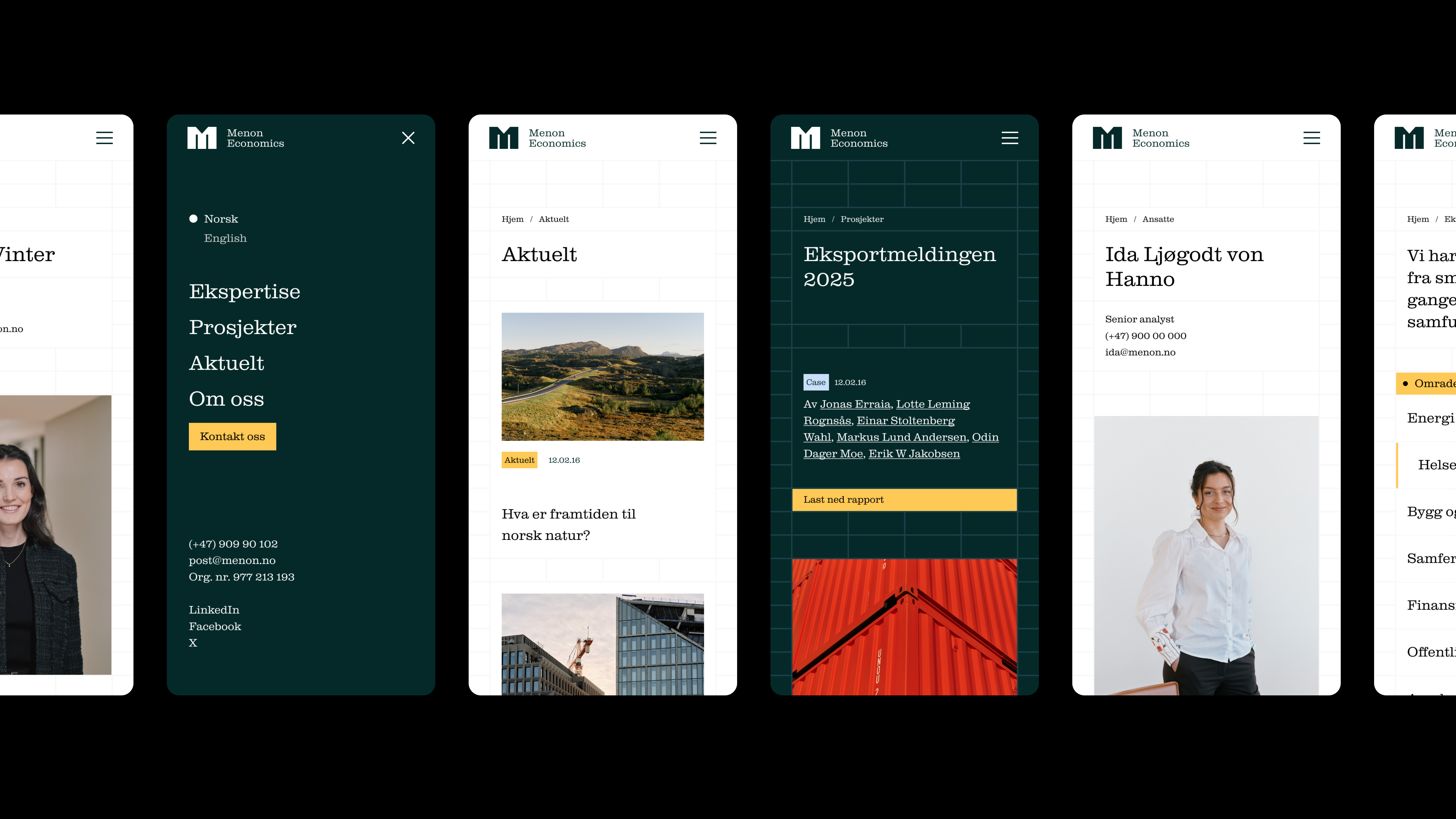Click Hjem breadcrumb on the Eksportmeldingen screen
Viewport: 1456px width, 819px height.
point(814,219)
